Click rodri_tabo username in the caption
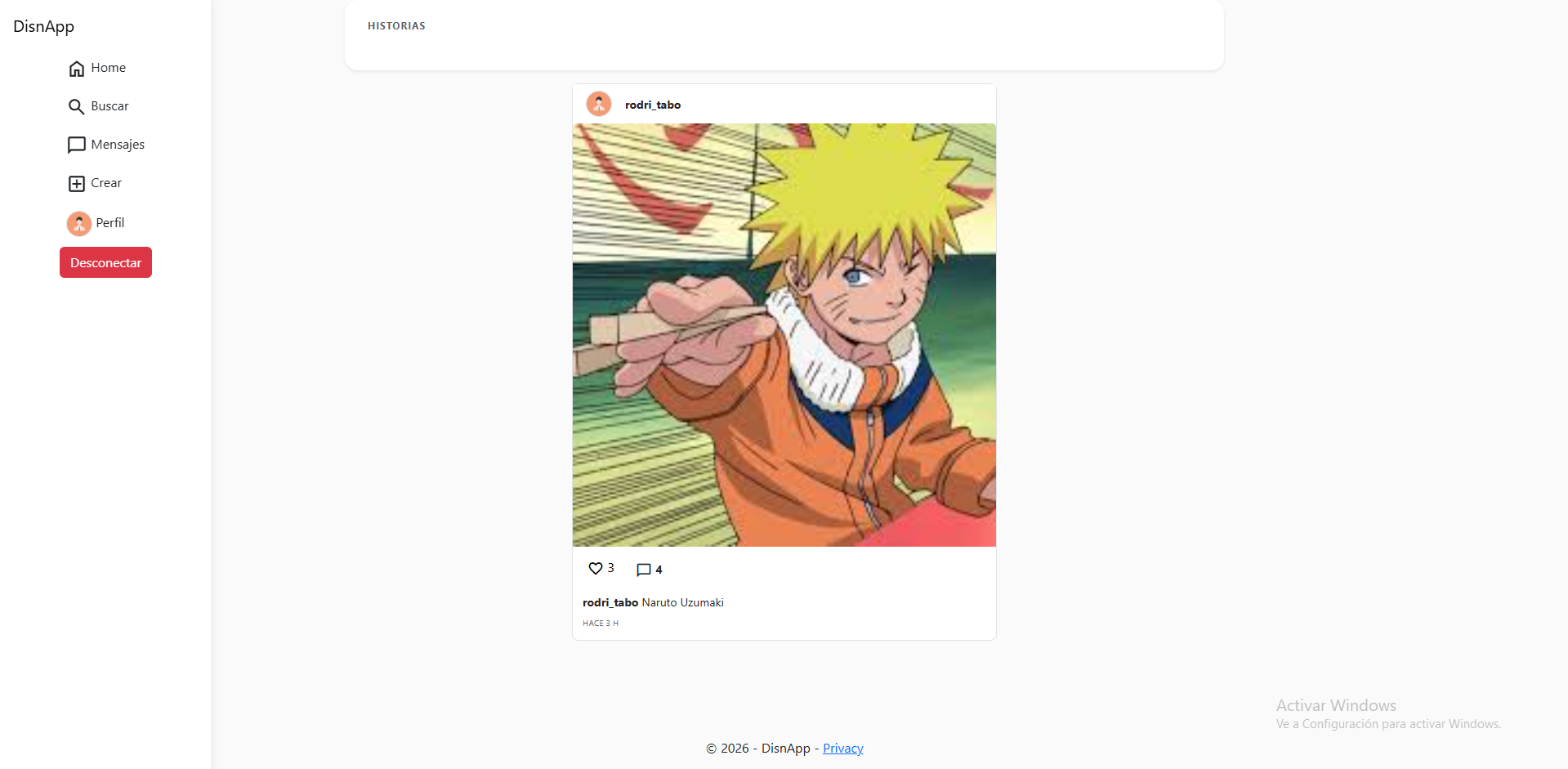The width and height of the screenshot is (1568, 769). (x=610, y=602)
